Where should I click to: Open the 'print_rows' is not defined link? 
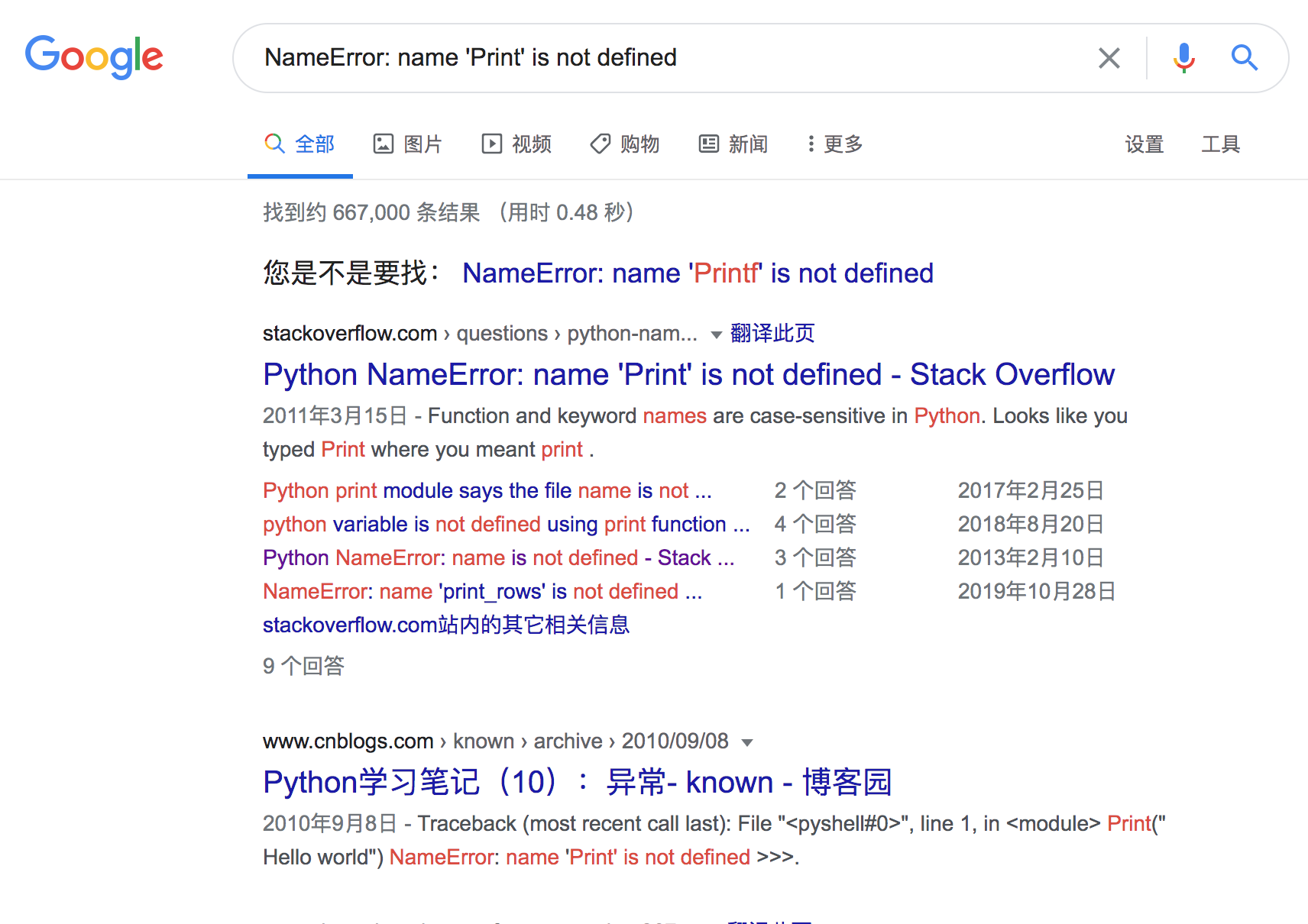(482, 591)
